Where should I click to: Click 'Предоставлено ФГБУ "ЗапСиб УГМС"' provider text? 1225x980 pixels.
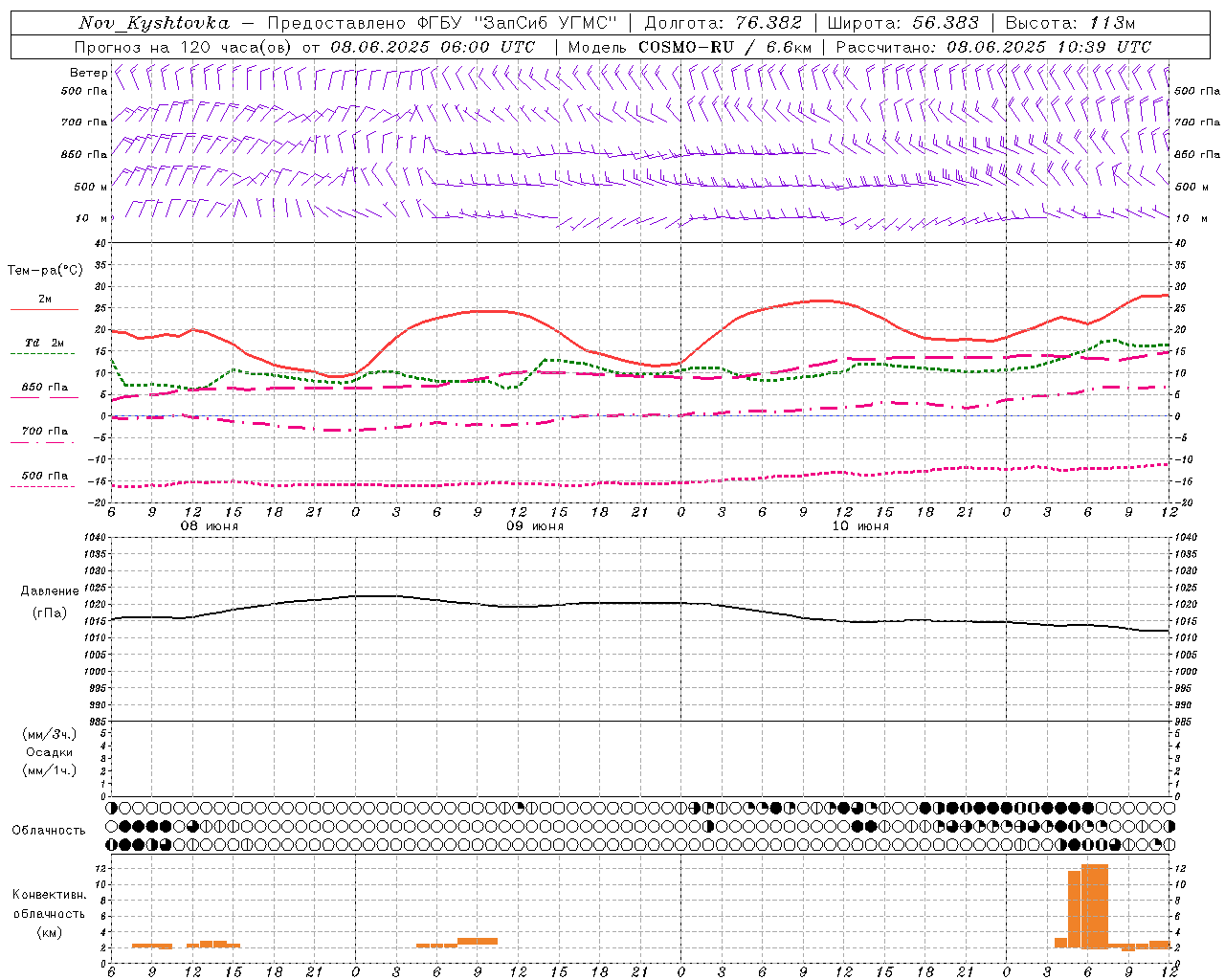pos(442,23)
